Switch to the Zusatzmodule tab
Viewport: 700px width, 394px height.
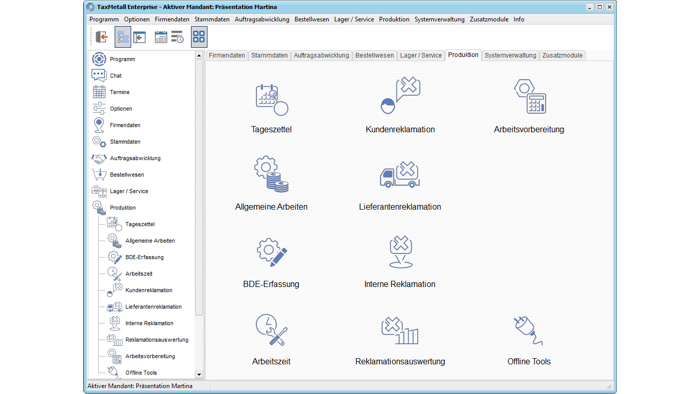562,55
